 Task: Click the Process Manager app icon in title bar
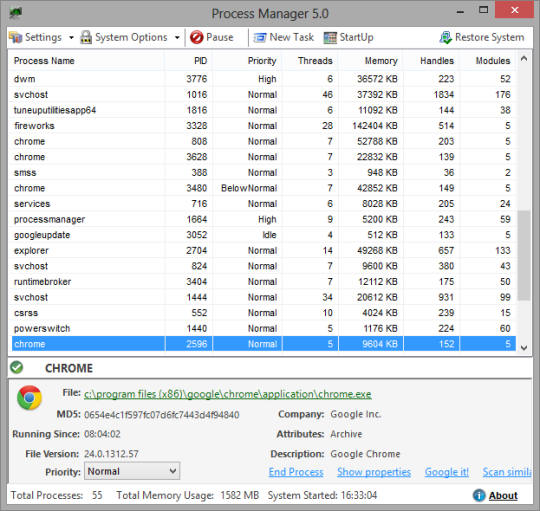15,13
